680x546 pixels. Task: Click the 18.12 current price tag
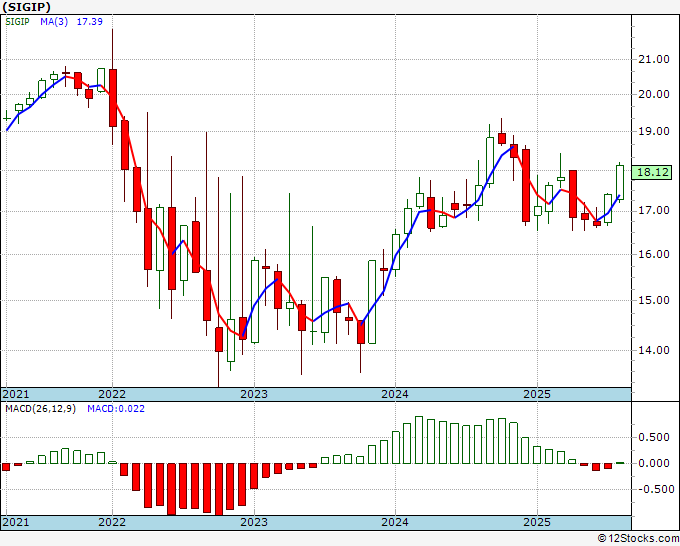(653, 172)
